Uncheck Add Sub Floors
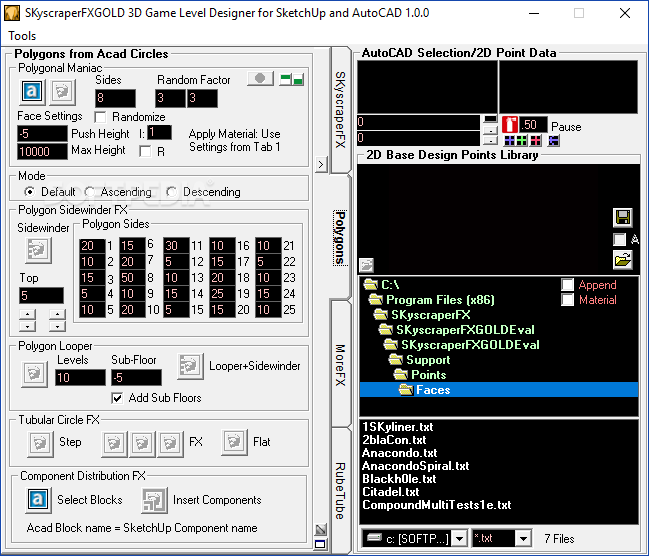 click(117, 398)
